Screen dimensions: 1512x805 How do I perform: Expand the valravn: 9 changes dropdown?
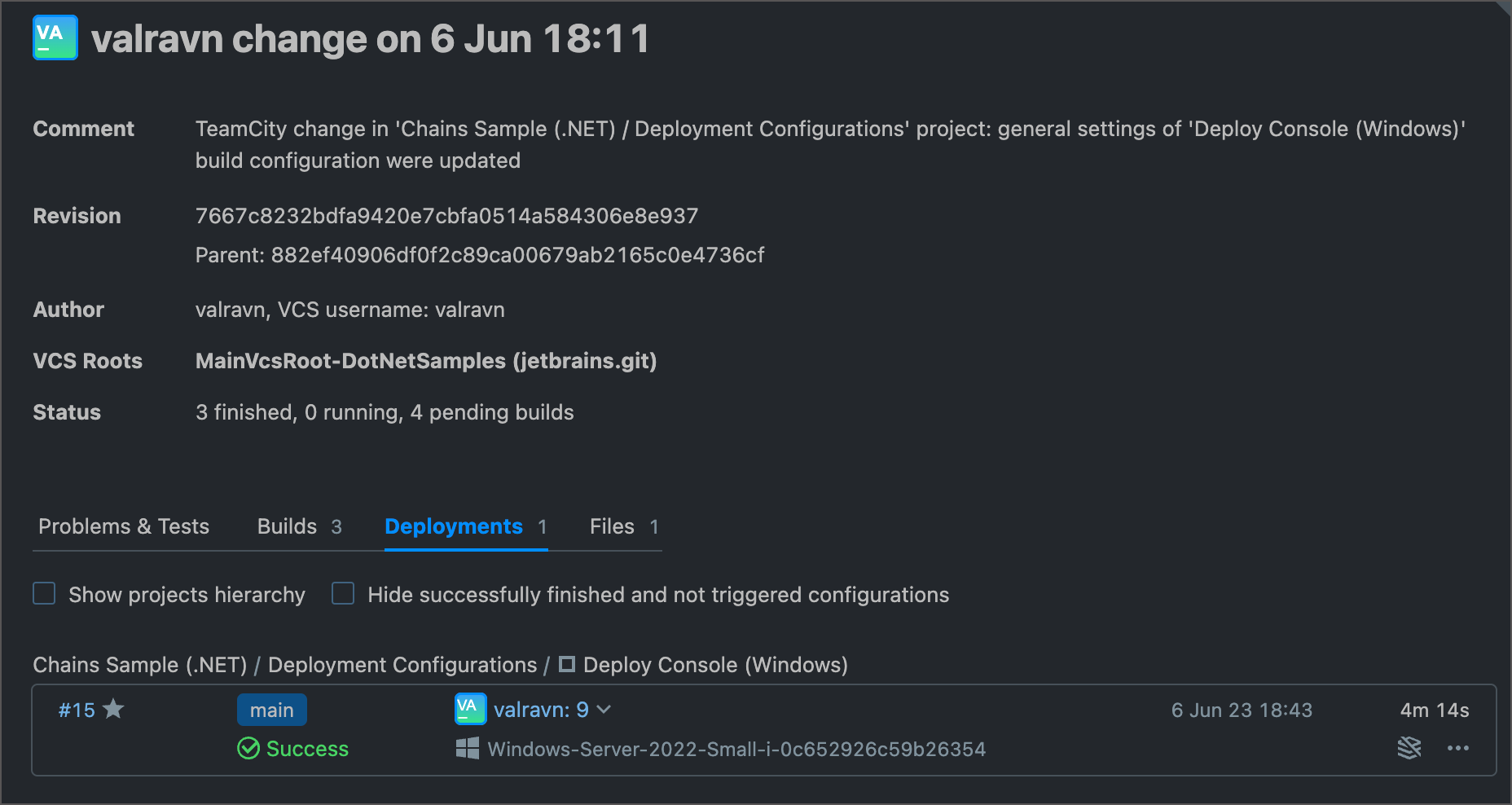pyautogui.click(x=603, y=710)
